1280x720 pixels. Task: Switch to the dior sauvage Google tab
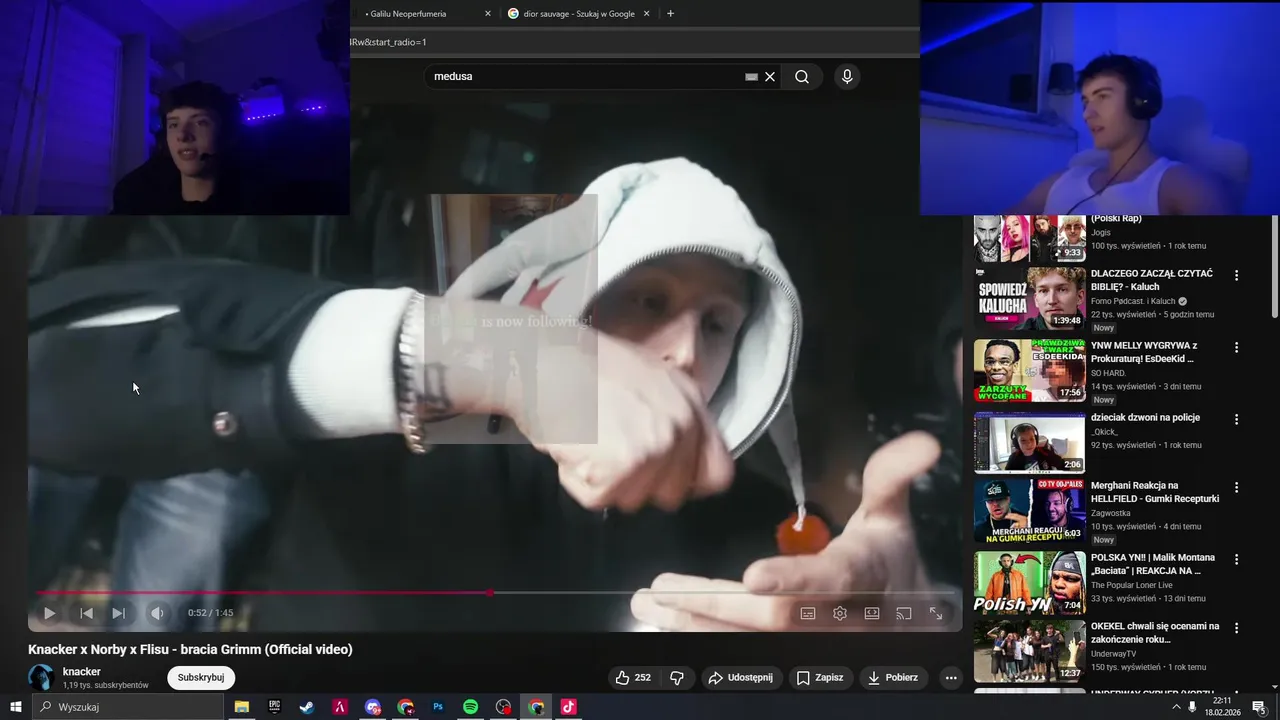click(579, 14)
